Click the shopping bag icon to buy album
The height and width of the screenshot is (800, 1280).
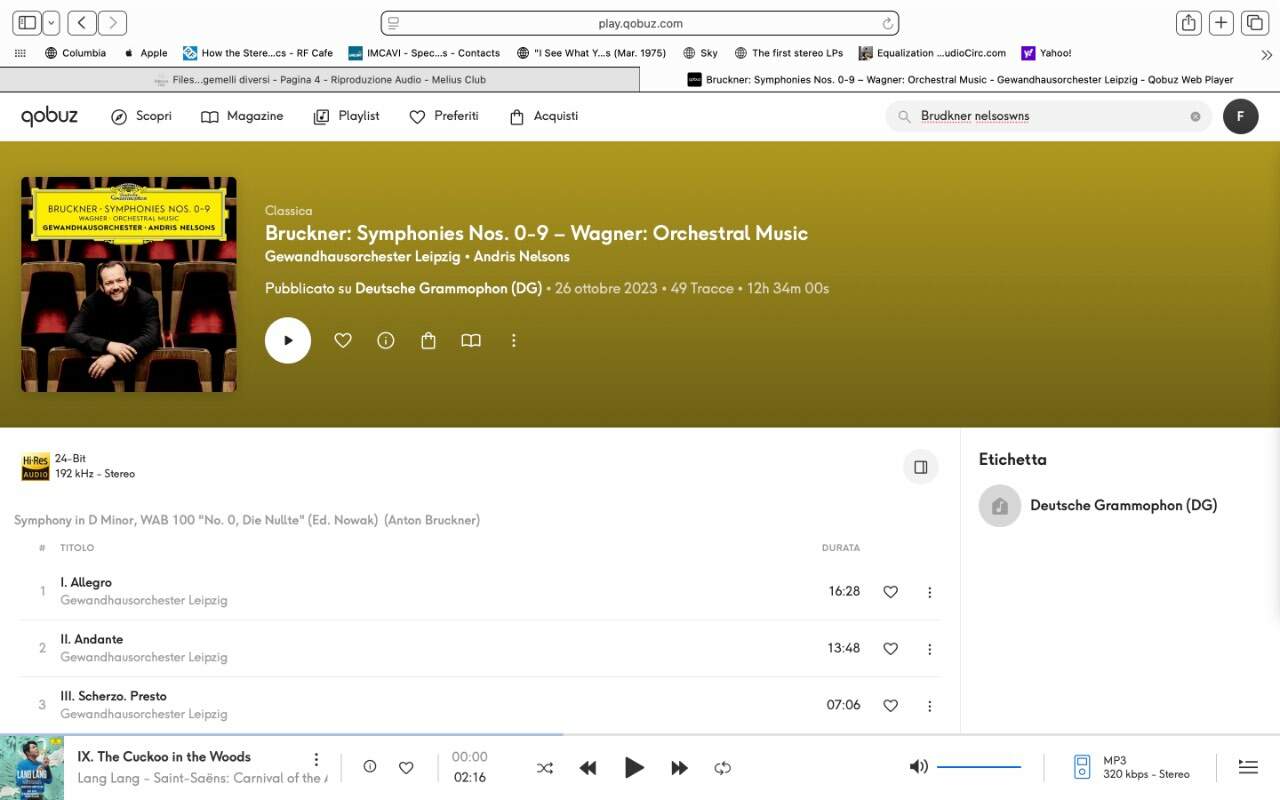[428, 341]
